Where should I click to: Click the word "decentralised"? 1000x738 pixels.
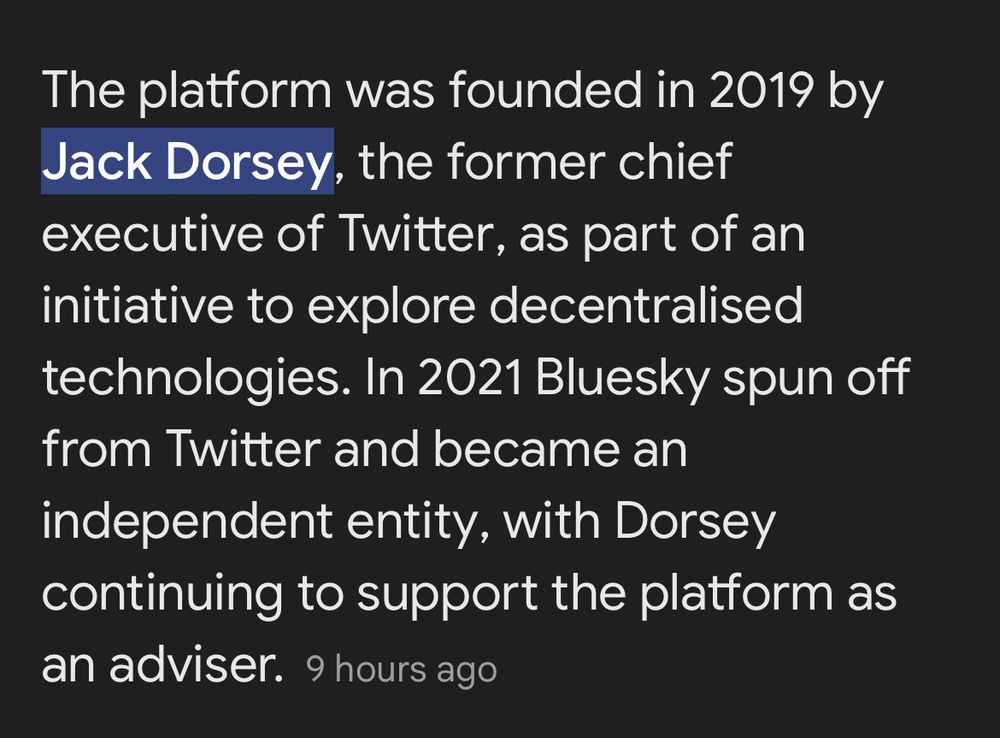click(645, 305)
